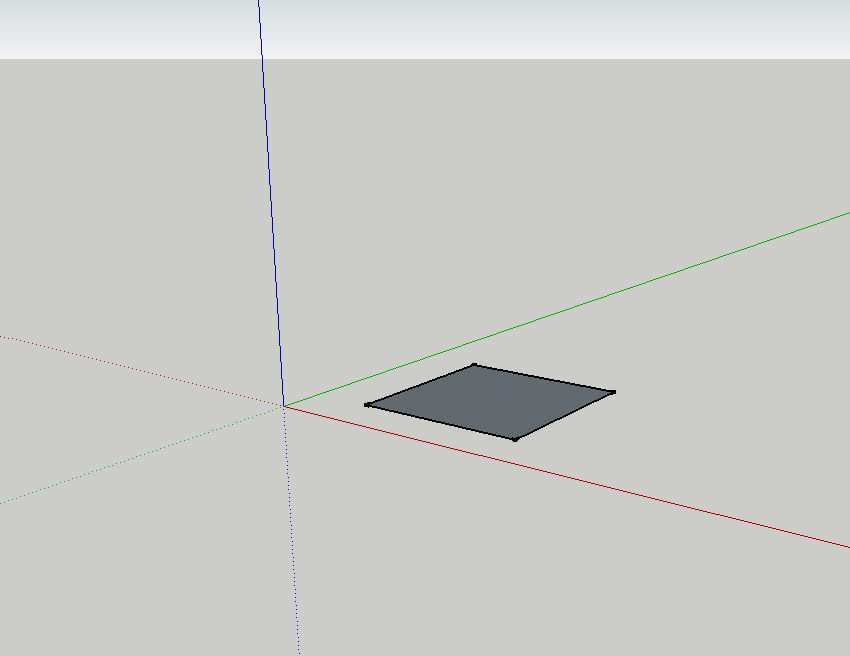
Task: Click the axes origin point
Action: [x=284, y=405]
